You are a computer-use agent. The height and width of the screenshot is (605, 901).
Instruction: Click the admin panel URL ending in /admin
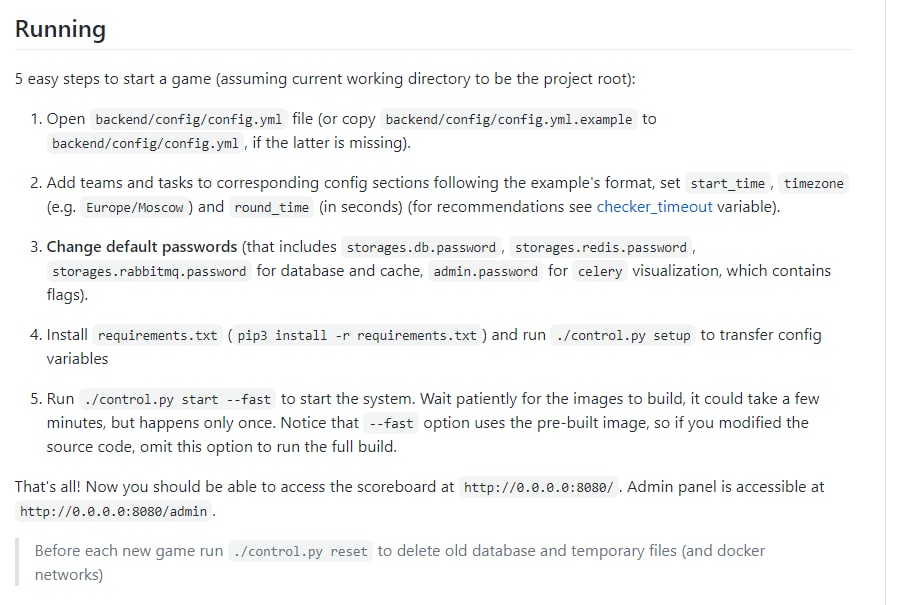click(113, 512)
